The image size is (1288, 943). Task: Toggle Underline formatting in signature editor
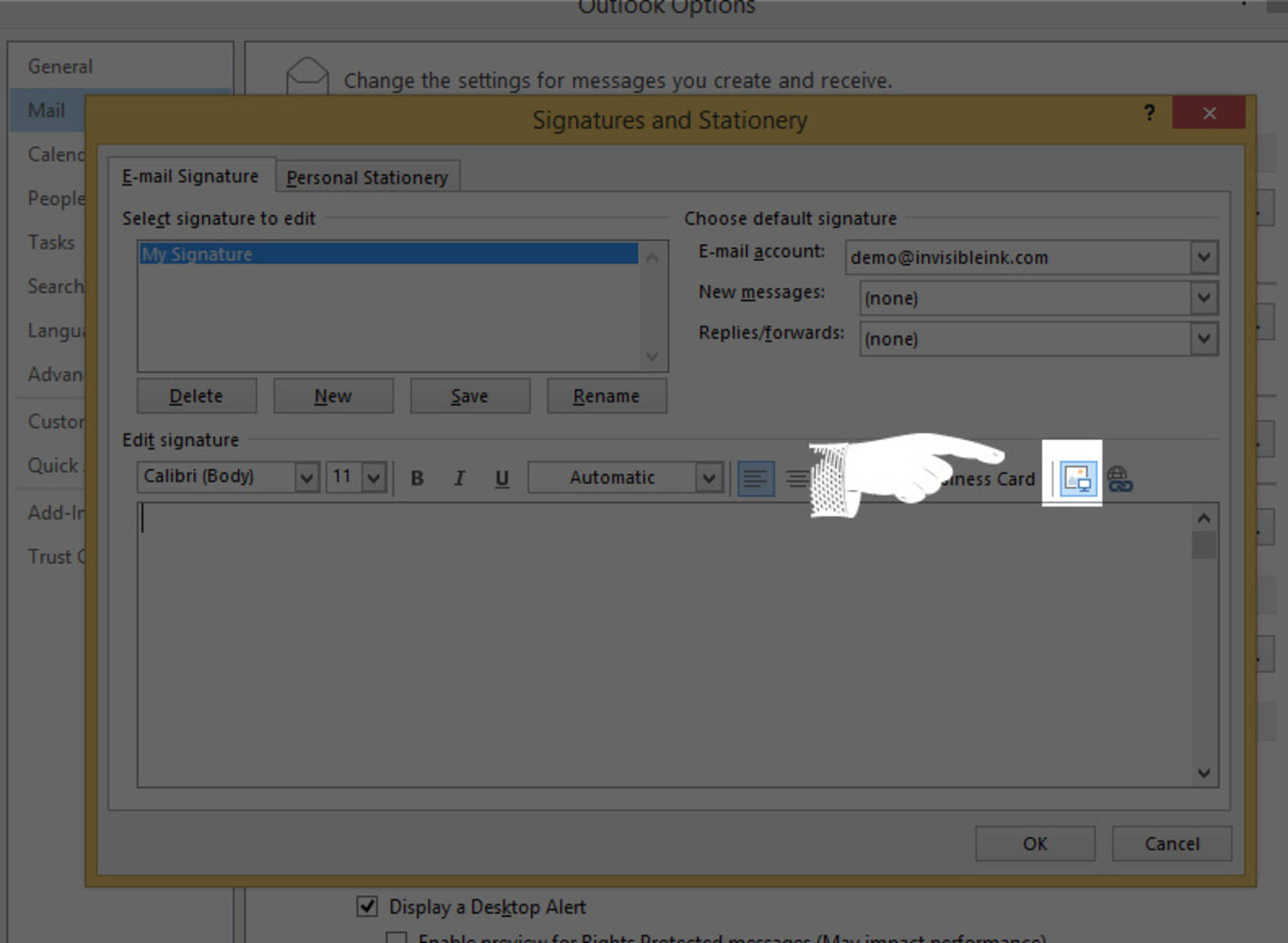pyautogui.click(x=502, y=478)
